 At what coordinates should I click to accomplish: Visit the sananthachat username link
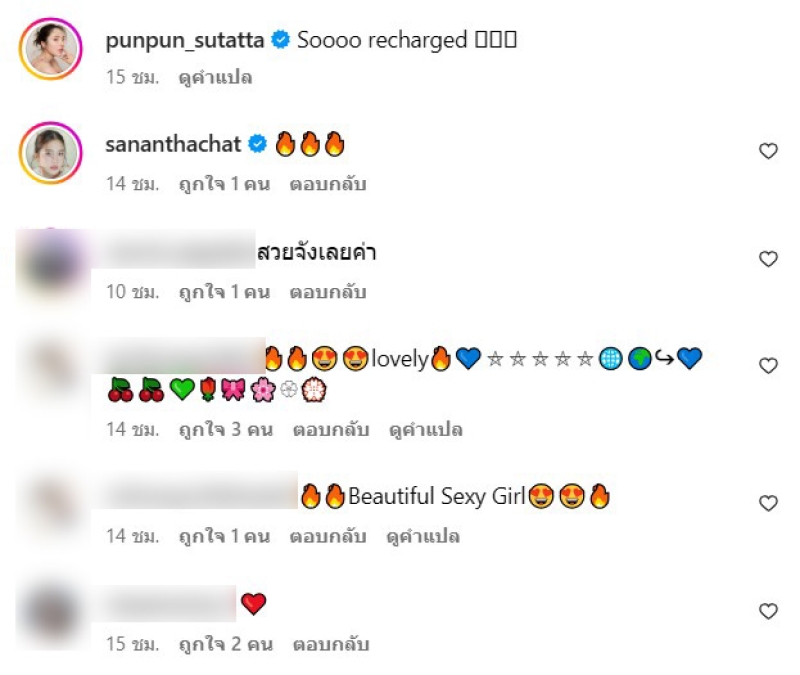[x=173, y=144]
